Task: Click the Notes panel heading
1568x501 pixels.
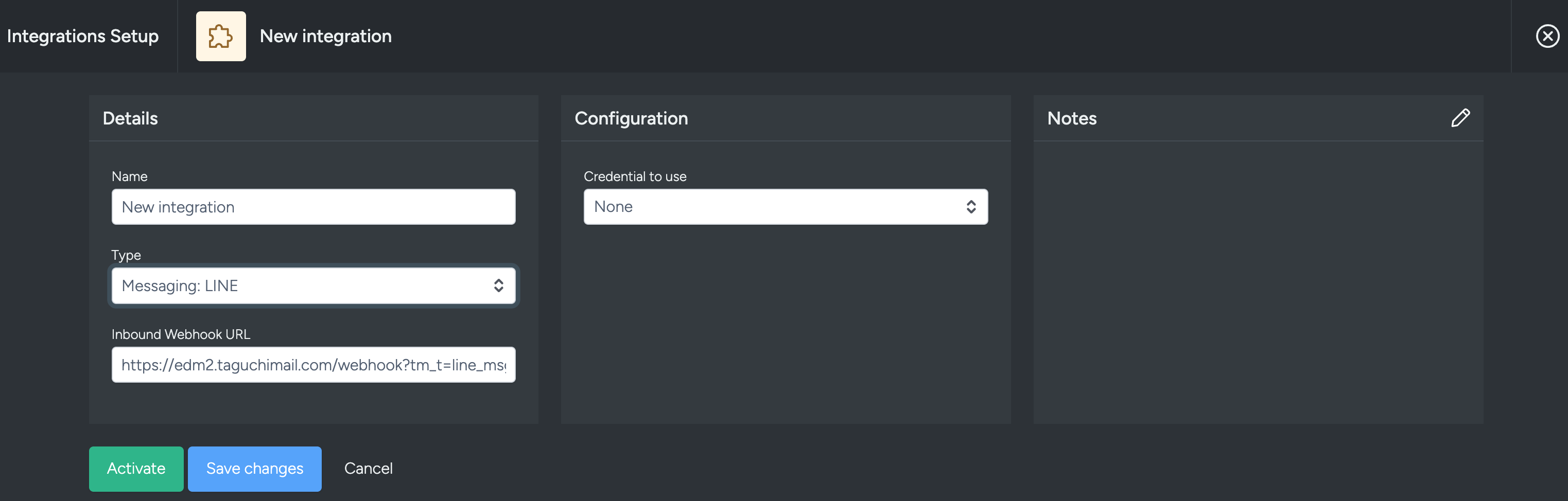Action: click(1072, 118)
